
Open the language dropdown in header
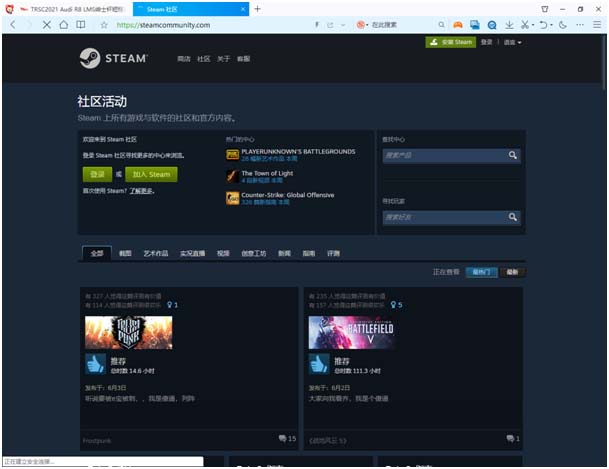[x=512, y=42]
